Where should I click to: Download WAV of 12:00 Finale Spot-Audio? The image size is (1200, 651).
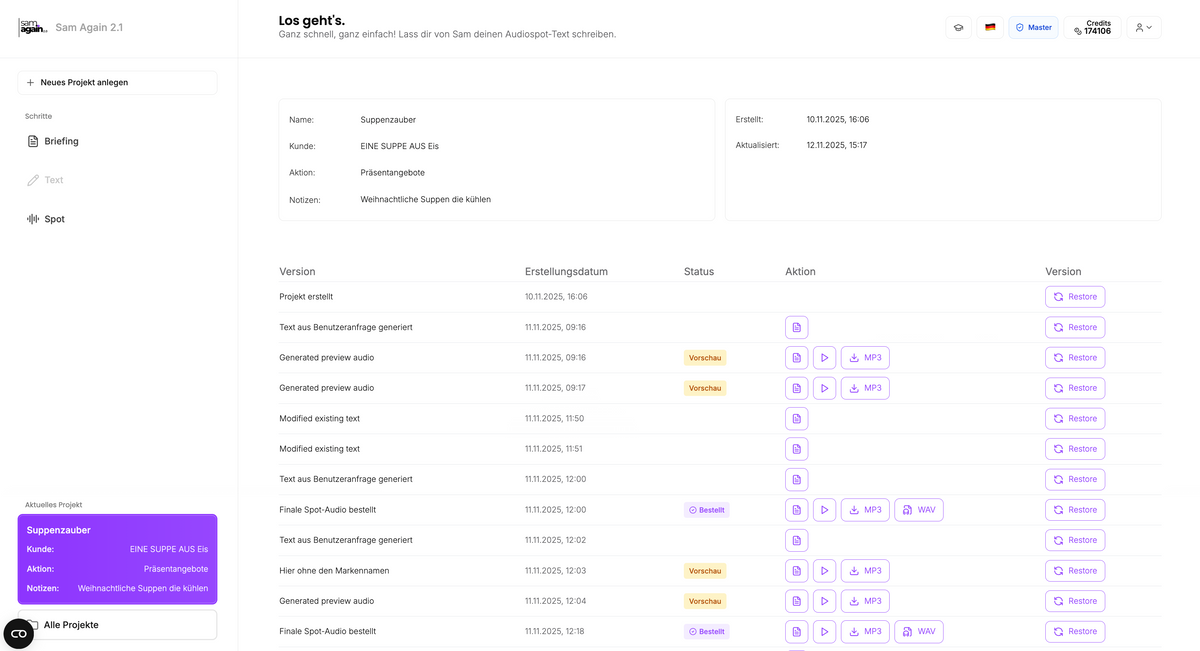tap(918, 510)
